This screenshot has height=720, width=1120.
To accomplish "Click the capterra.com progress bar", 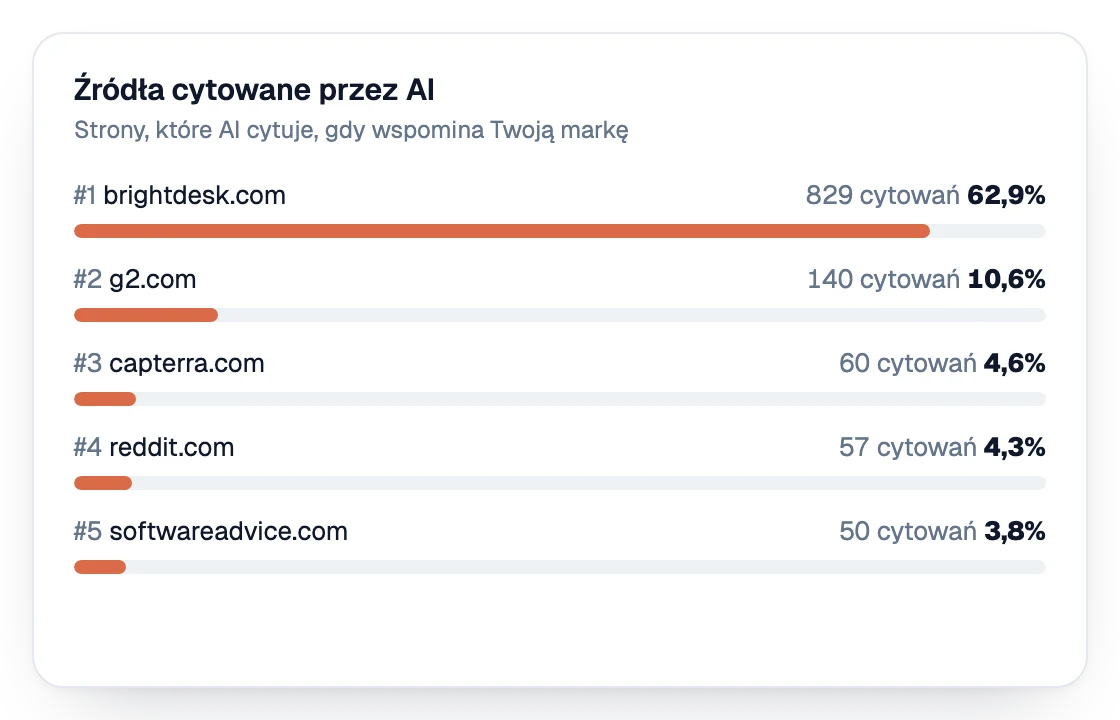I will pyautogui.click(x=559, y=399).
